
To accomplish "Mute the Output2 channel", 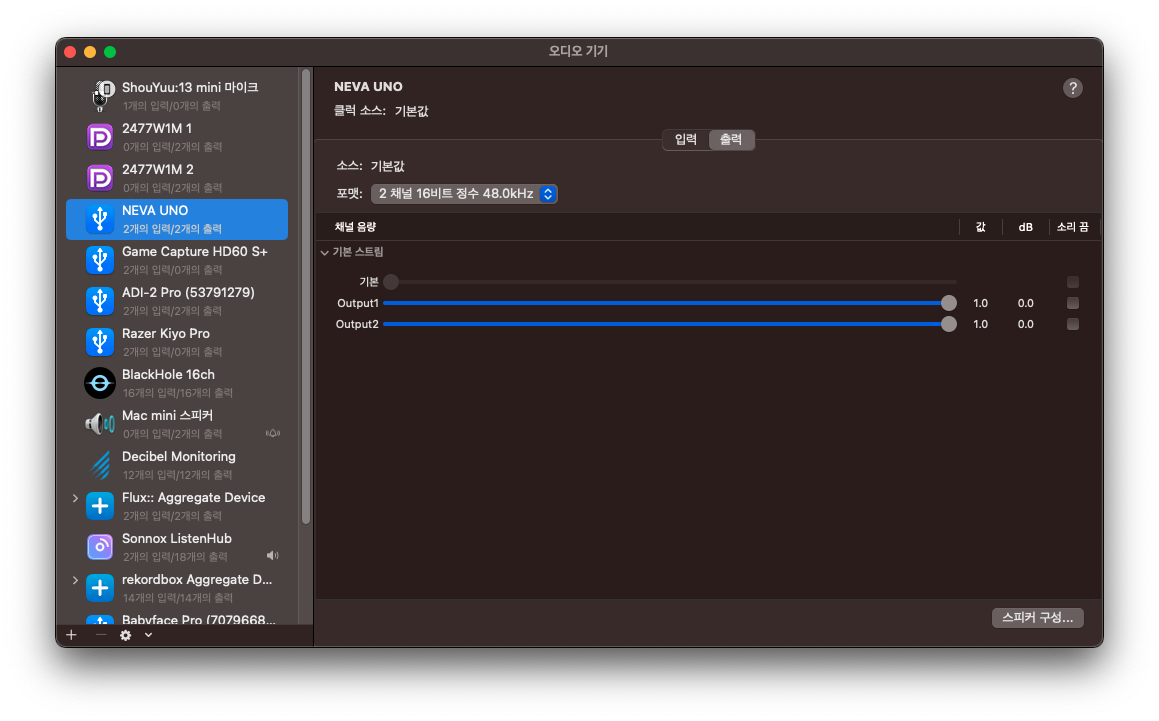I will (x=1073, y=324).
